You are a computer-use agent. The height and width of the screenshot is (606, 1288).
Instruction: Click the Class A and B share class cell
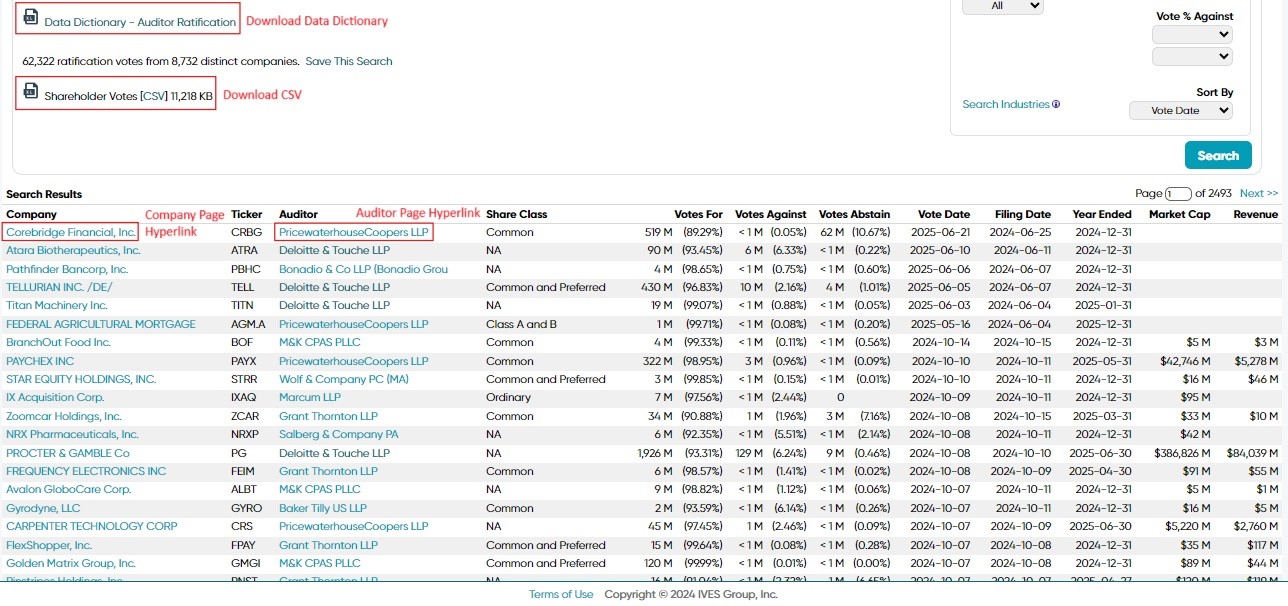tap(521, 324)
